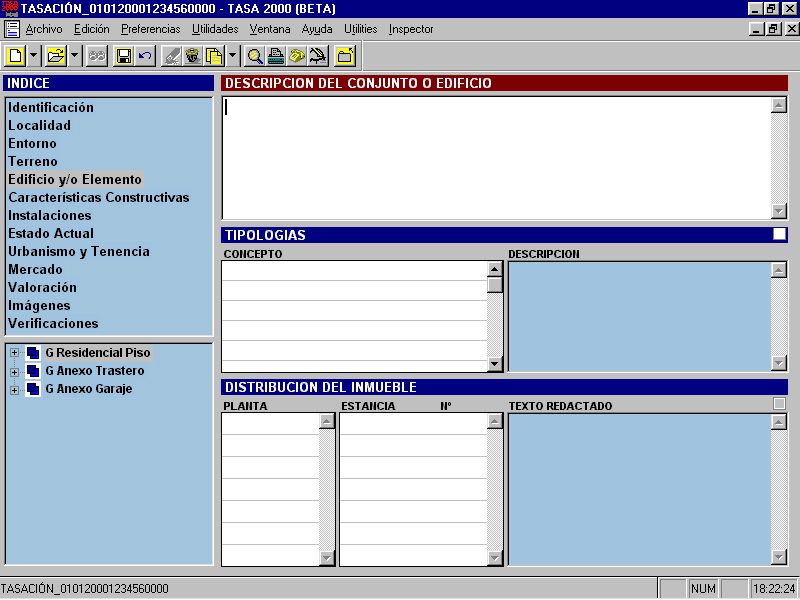Expand the G Residencial Piso tree node
The height and width of the screenshot is (600, 800).
pyautogui.click(x=14, y=353)
